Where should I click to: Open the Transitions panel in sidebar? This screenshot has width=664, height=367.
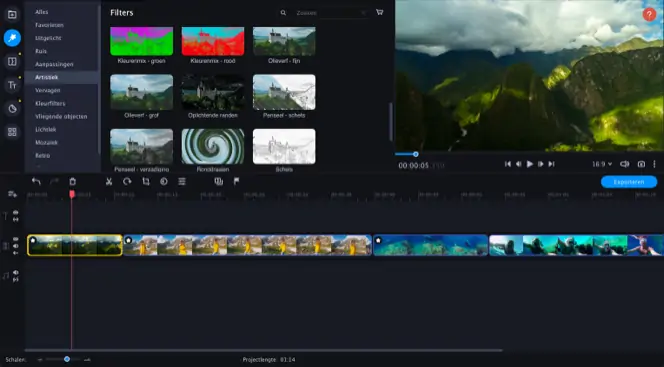[12, 62]
